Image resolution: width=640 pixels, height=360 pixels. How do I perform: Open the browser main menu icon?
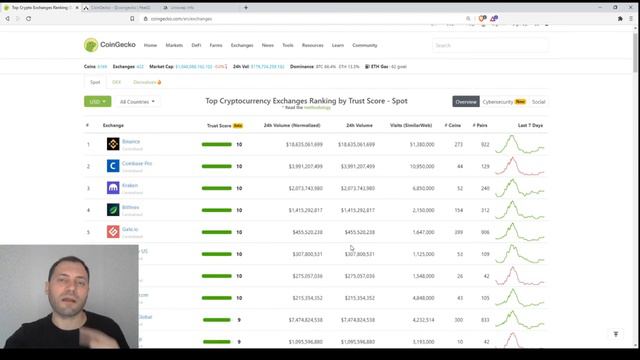coord(631,19)
